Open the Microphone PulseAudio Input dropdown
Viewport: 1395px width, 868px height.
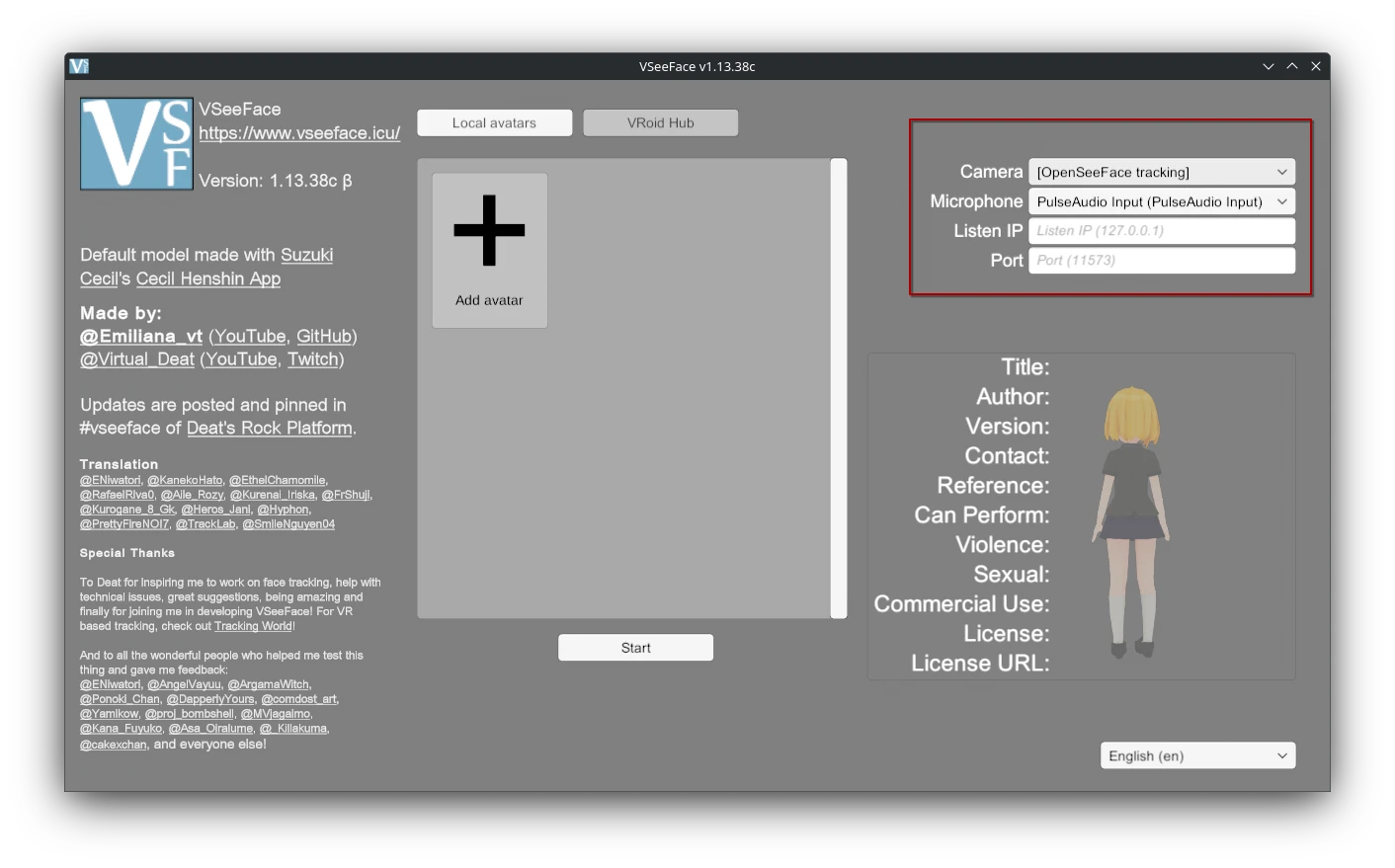coord(1162,201)
